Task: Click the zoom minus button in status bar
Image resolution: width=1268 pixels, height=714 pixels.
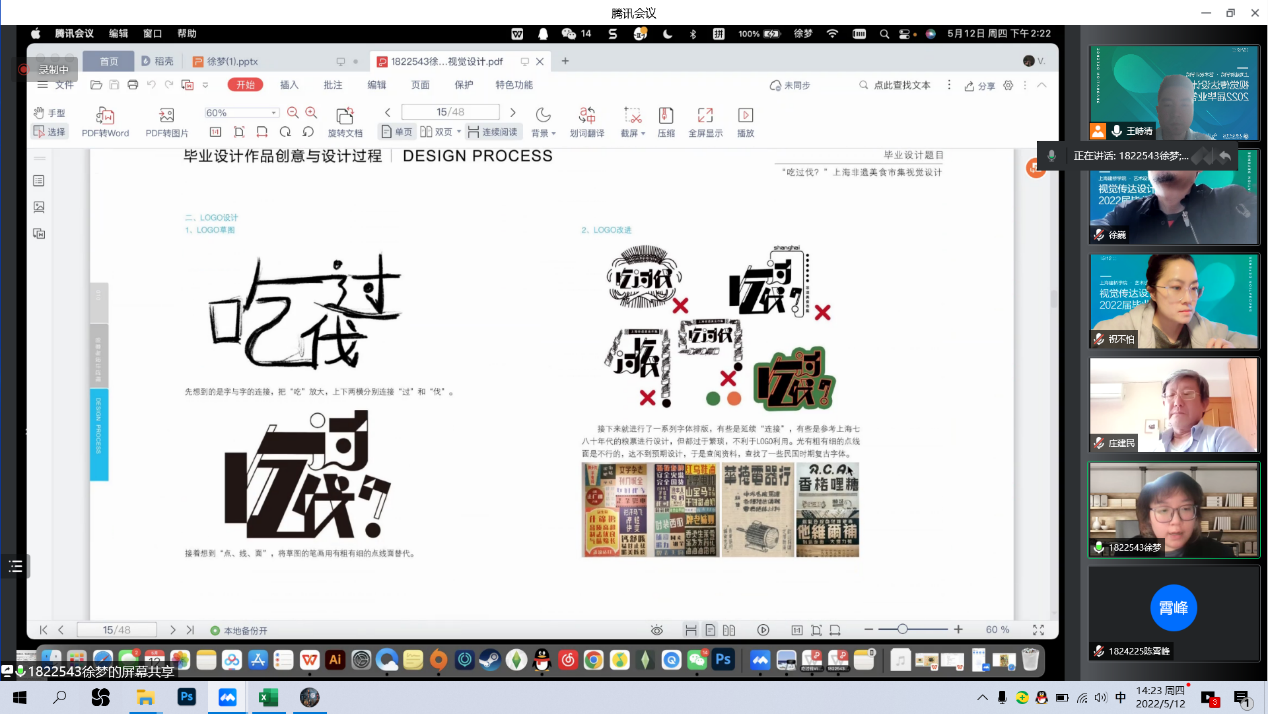Action: pos(869,630)
